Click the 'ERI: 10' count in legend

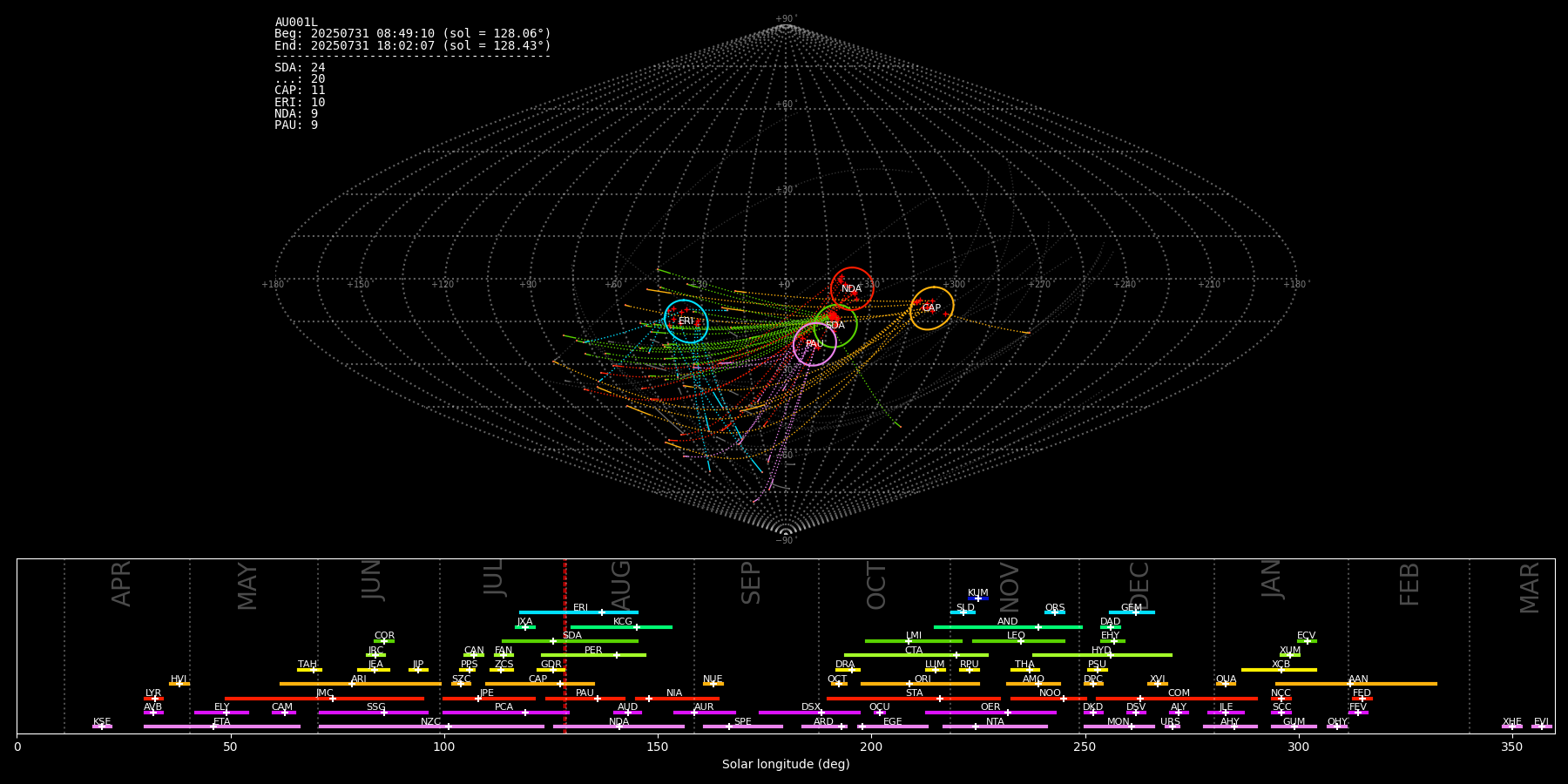300,102
